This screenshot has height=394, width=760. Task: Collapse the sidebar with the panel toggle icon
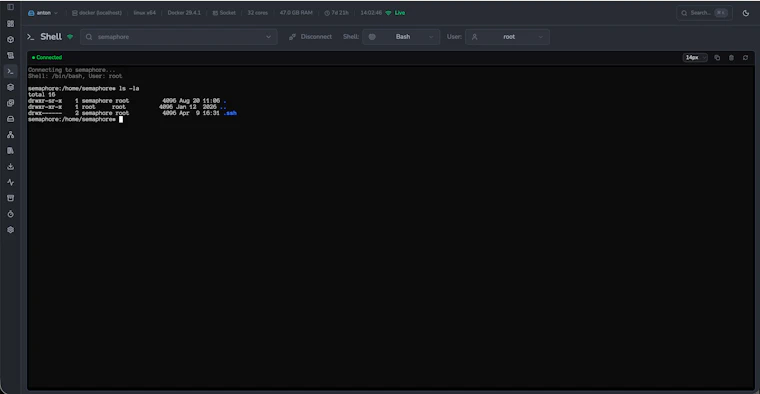10,7
